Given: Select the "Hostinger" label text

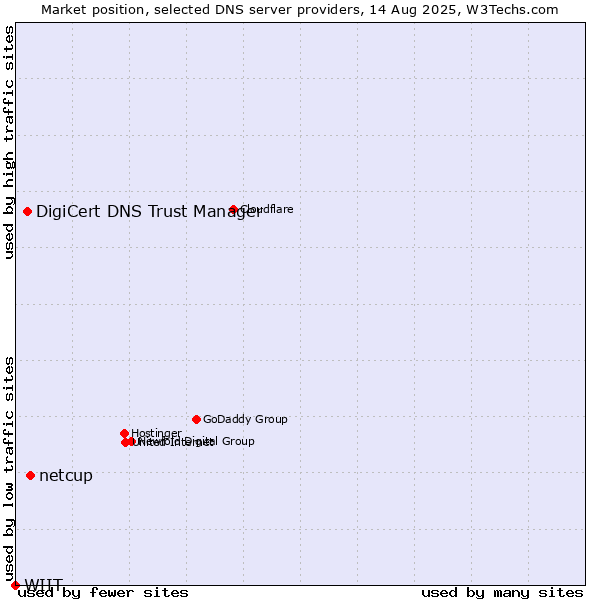Looking at the screenshot, I should pyautogui.click(x=156, y=433).
